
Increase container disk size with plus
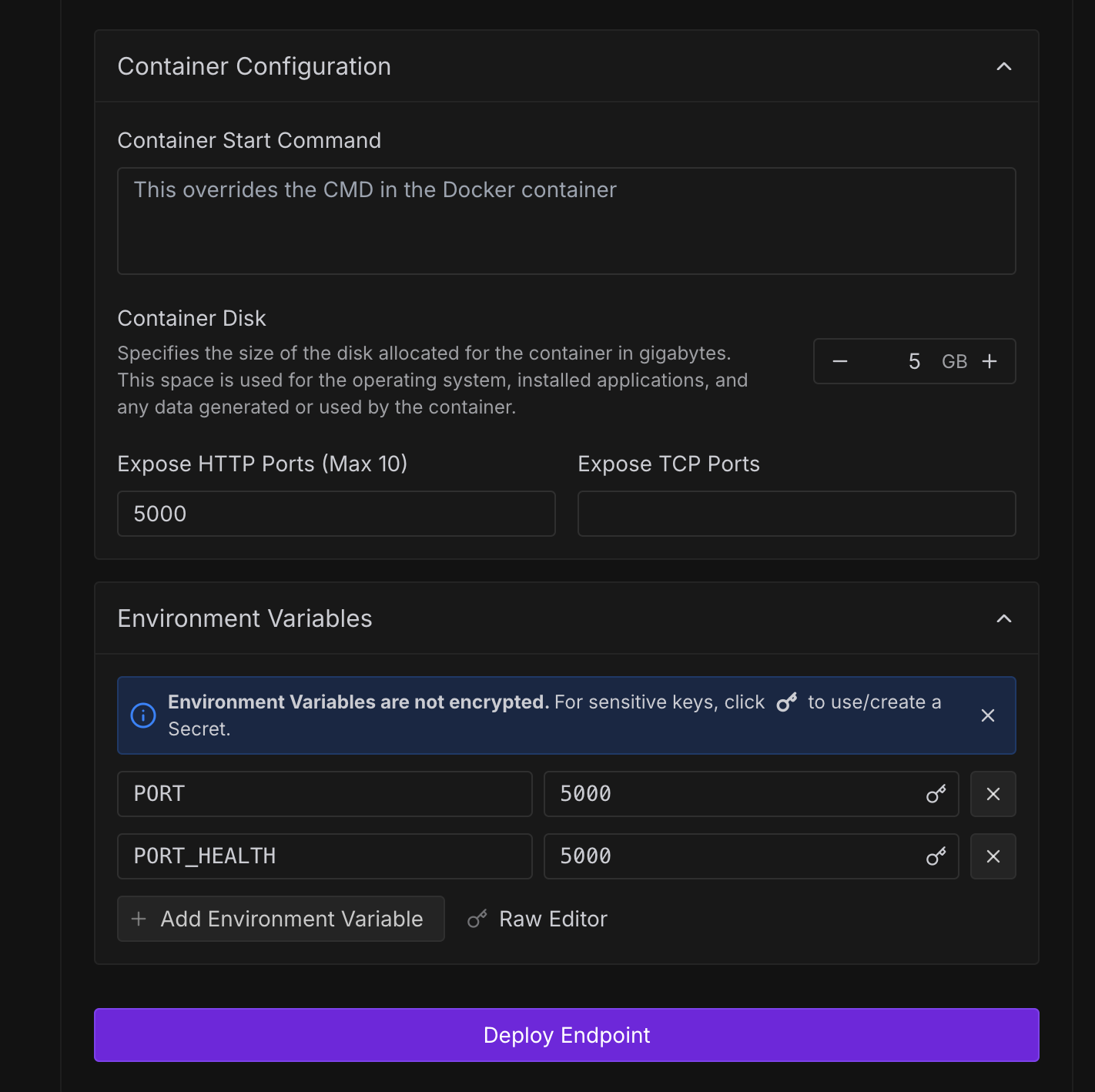pyautogui.click(x=990, y=361)
